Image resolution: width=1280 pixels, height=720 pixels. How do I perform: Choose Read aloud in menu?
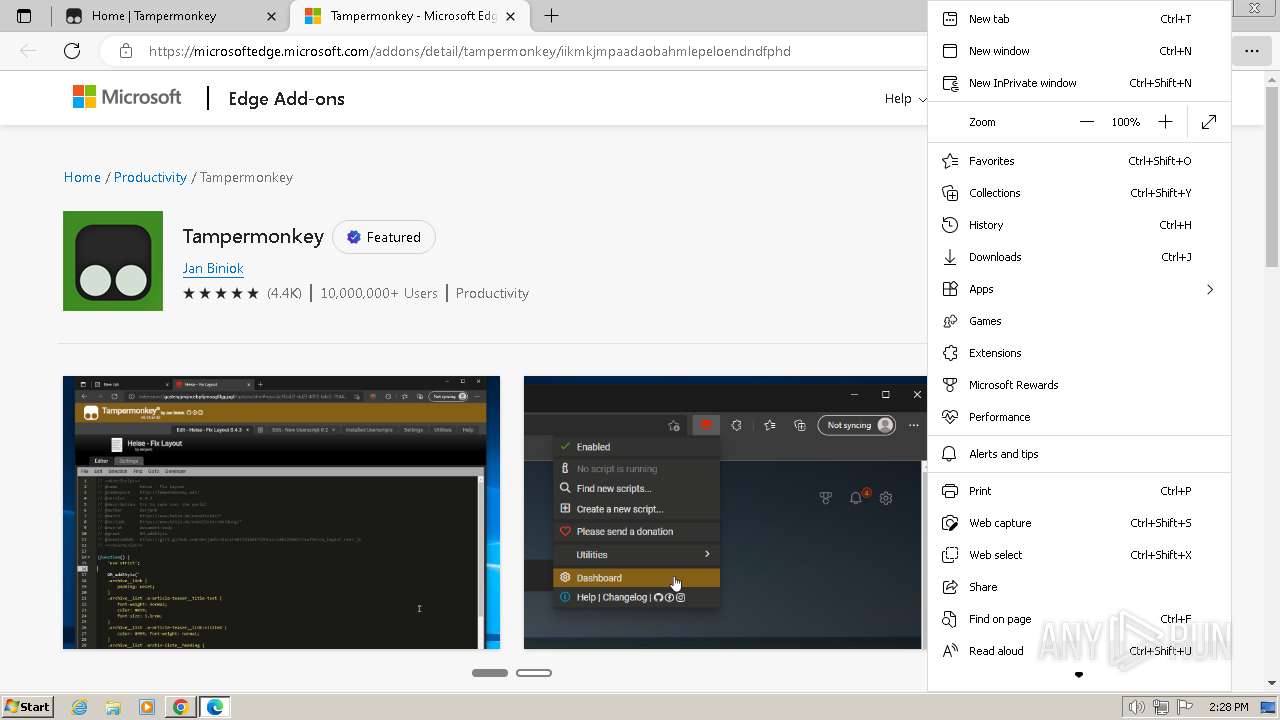coord(1079,651)
